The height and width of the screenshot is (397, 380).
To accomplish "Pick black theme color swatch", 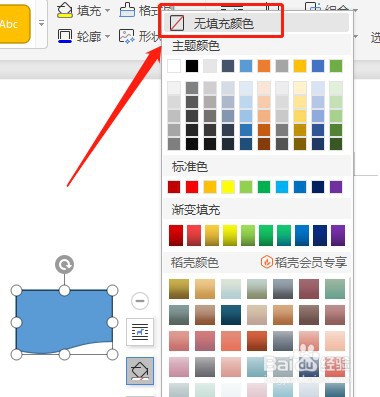I will 192,66.
